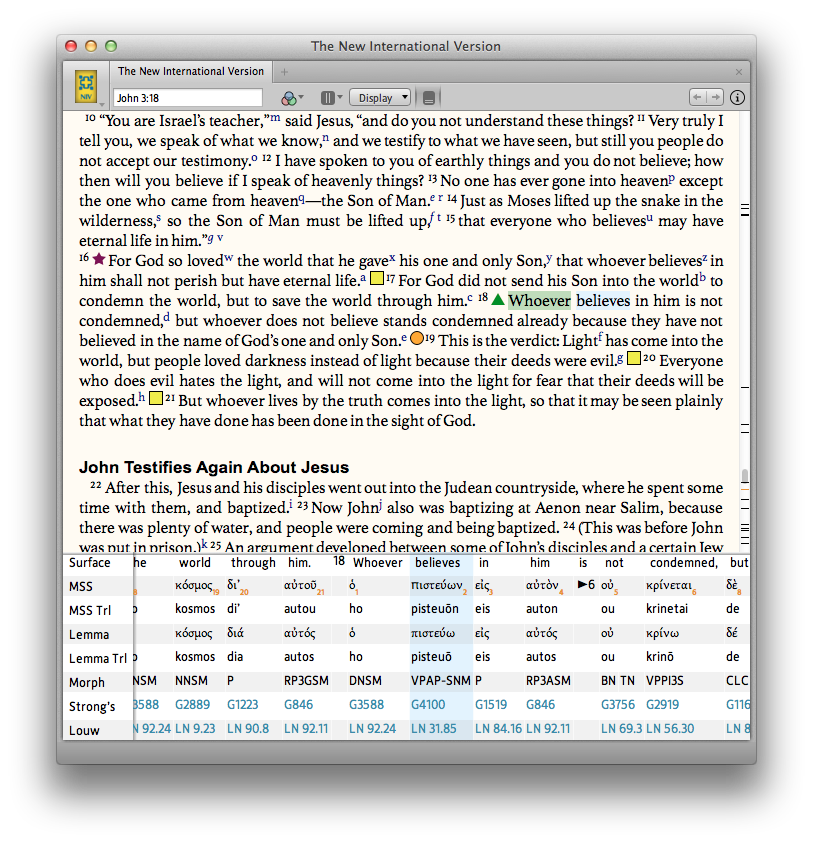Click the vertical scrollbar thumb
813x843 pixels.
tap(745, 476)
